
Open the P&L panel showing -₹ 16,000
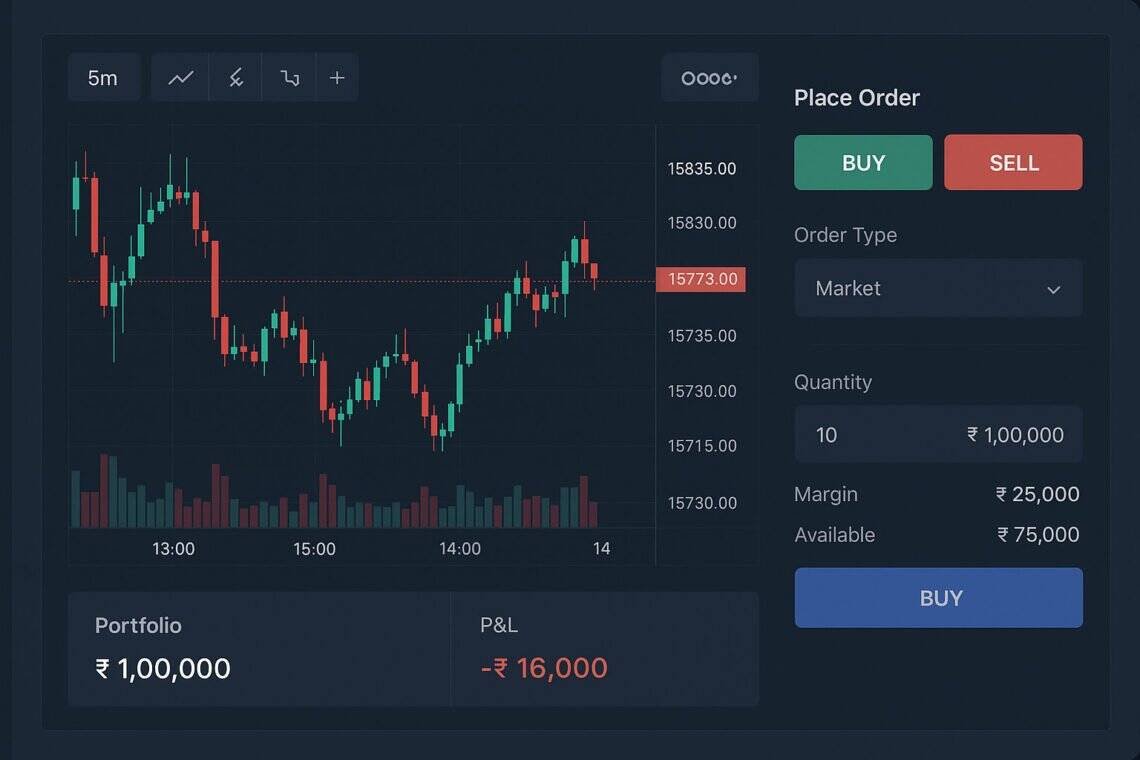(604, 649)
